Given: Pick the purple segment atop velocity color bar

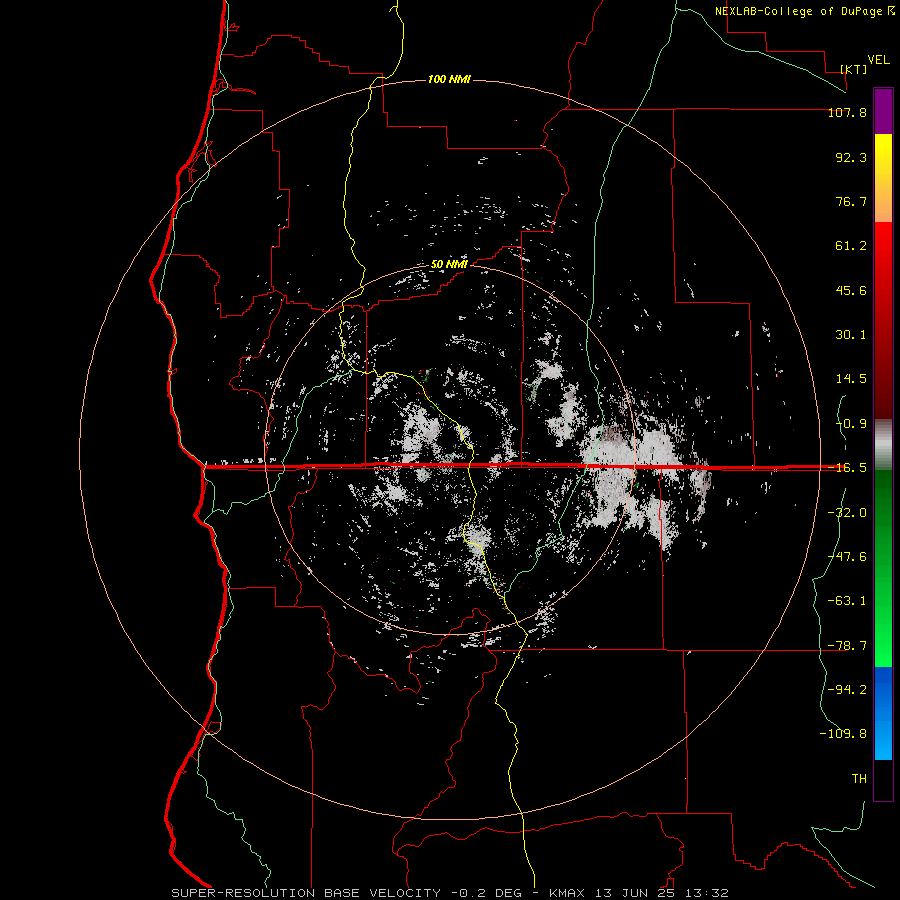Looking at the screenshot, I should pyautogui.click(x=883, y=112).
